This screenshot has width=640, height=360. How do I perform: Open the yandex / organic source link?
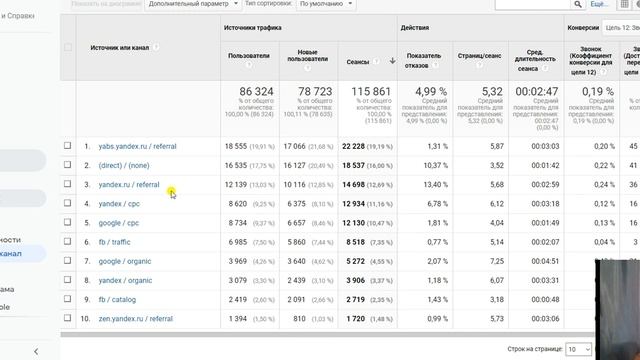pos(125,280)
